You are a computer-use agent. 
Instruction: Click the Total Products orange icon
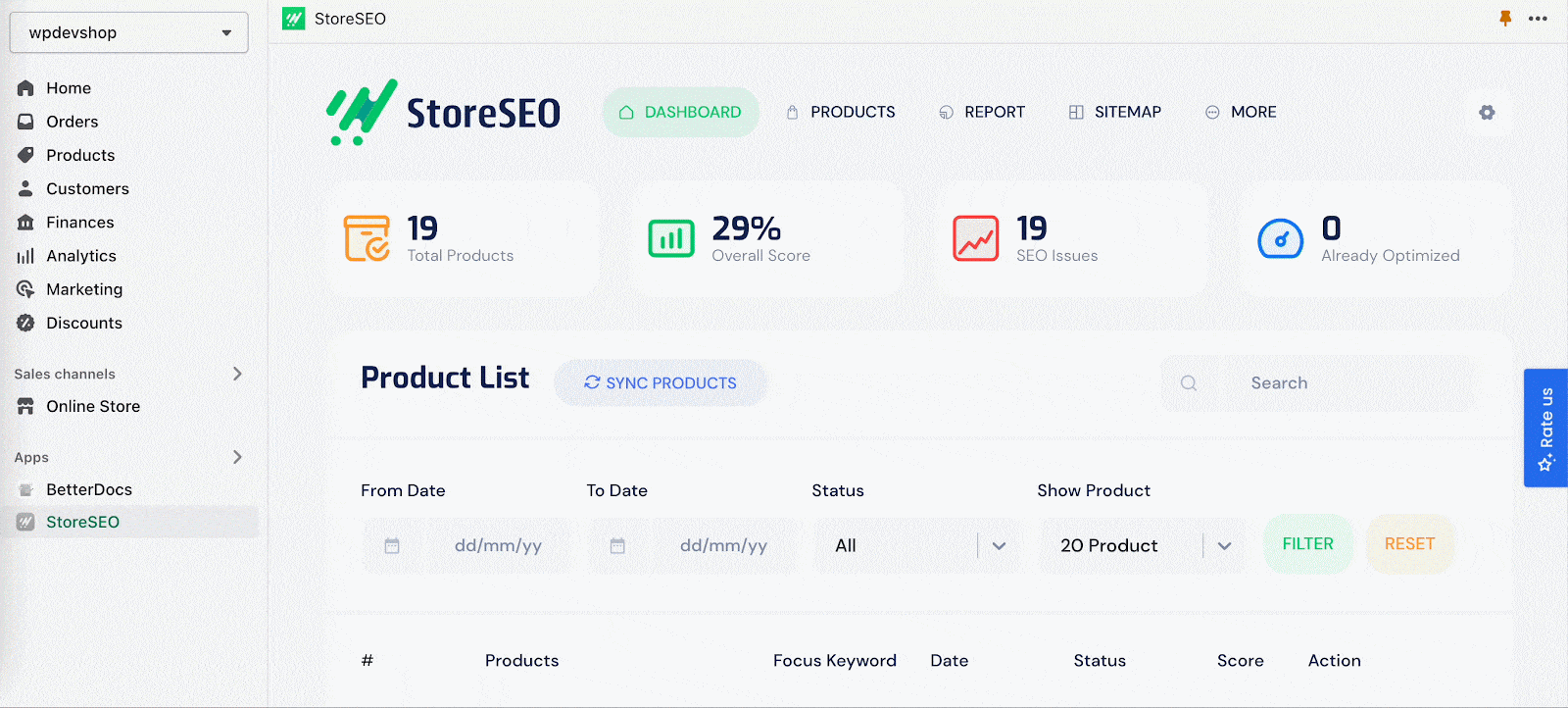pos(367,238)
